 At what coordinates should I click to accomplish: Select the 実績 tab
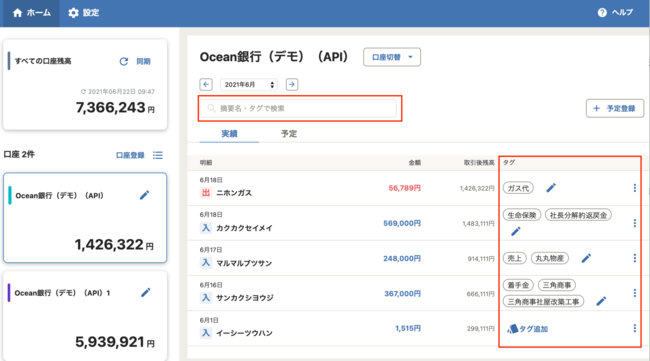click(x=229, y=133)
